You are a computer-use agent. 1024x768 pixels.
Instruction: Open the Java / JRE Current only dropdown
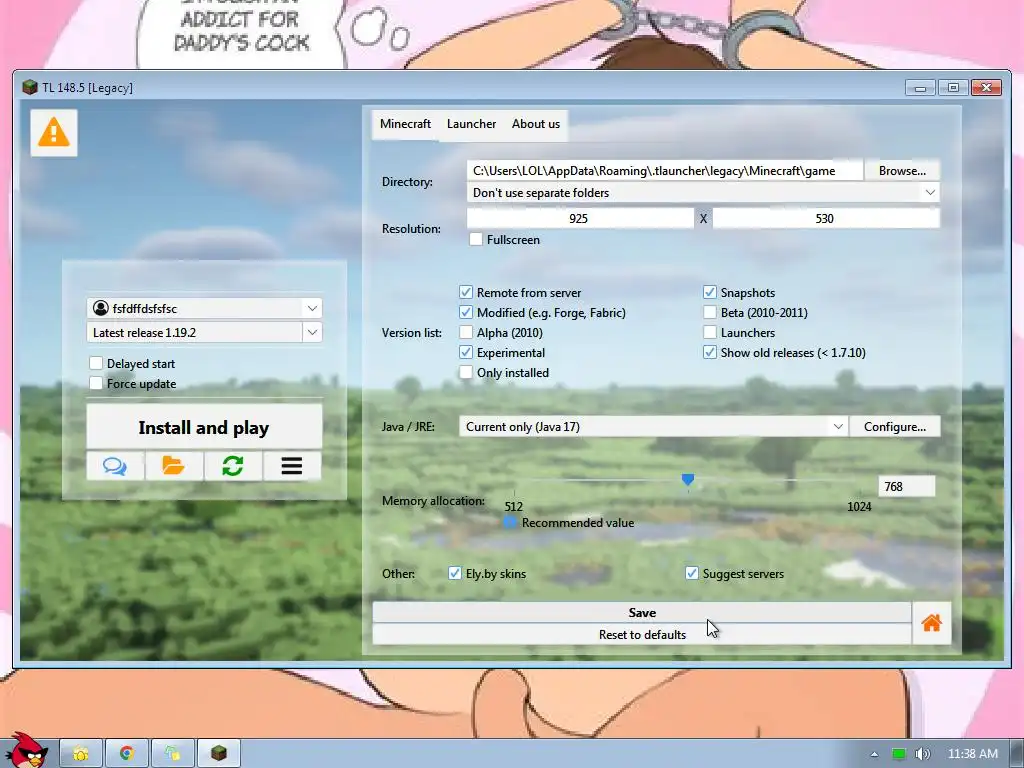tap(654, 426)
